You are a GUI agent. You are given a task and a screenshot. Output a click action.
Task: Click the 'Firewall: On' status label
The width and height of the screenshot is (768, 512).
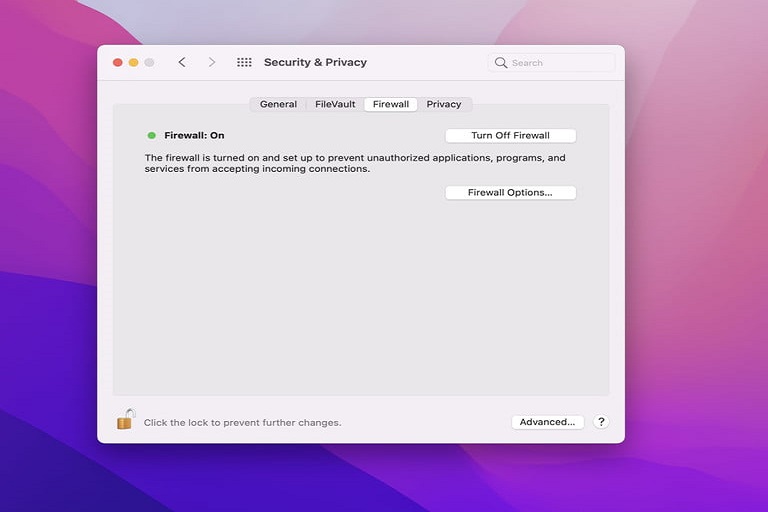point(194,135)
